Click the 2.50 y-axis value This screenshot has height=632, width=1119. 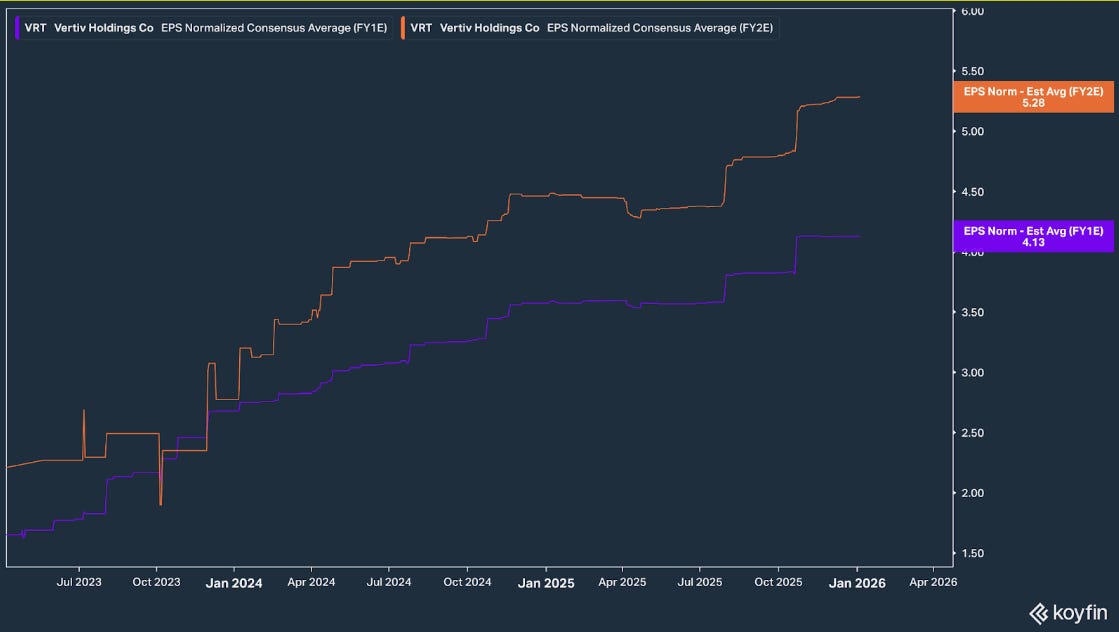972,433
